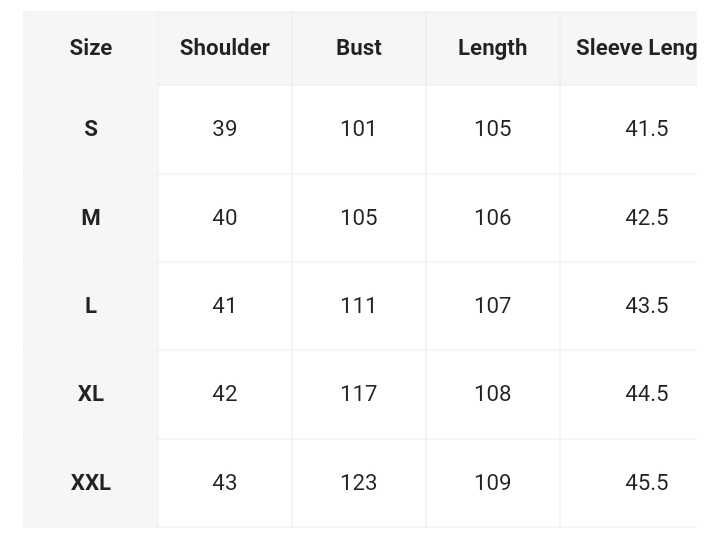Select the XXL size row label
The image size is (720, 534).
coord(91,483)
